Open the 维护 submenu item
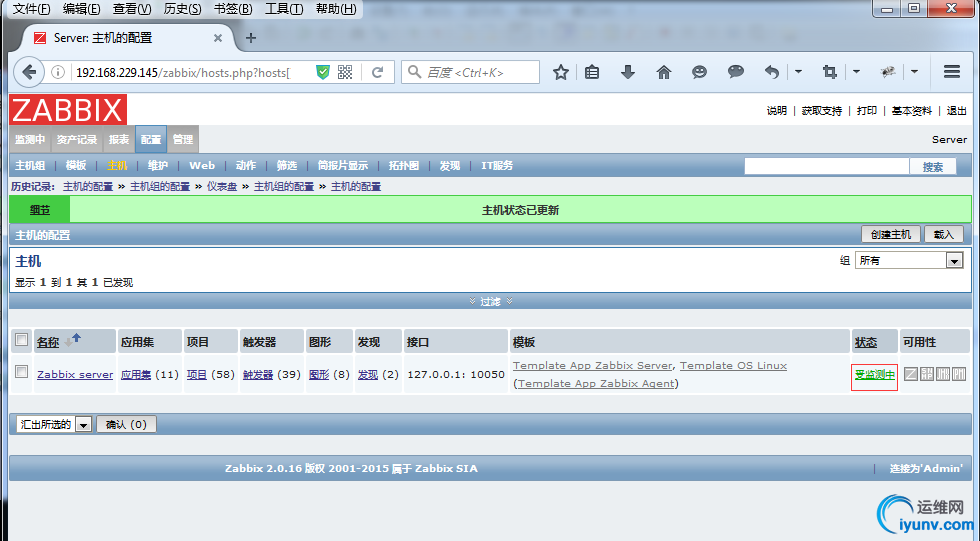 [x=158, y=166]
